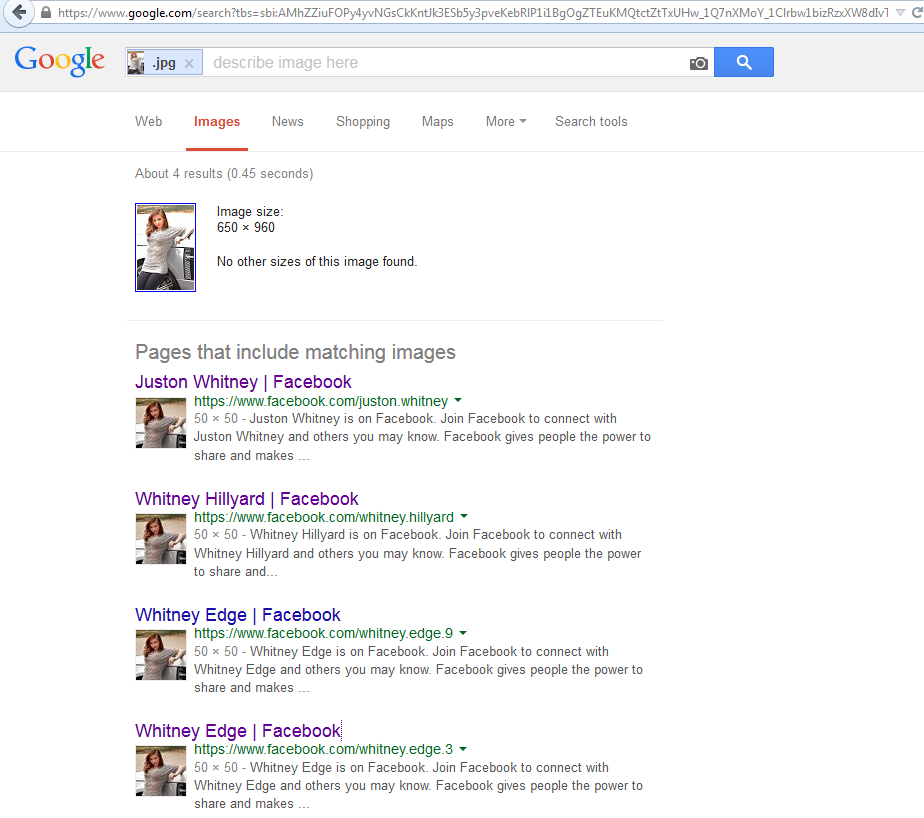
Task: Open the address bar history dropdown arrow
Action: click(x=900, y=12)
